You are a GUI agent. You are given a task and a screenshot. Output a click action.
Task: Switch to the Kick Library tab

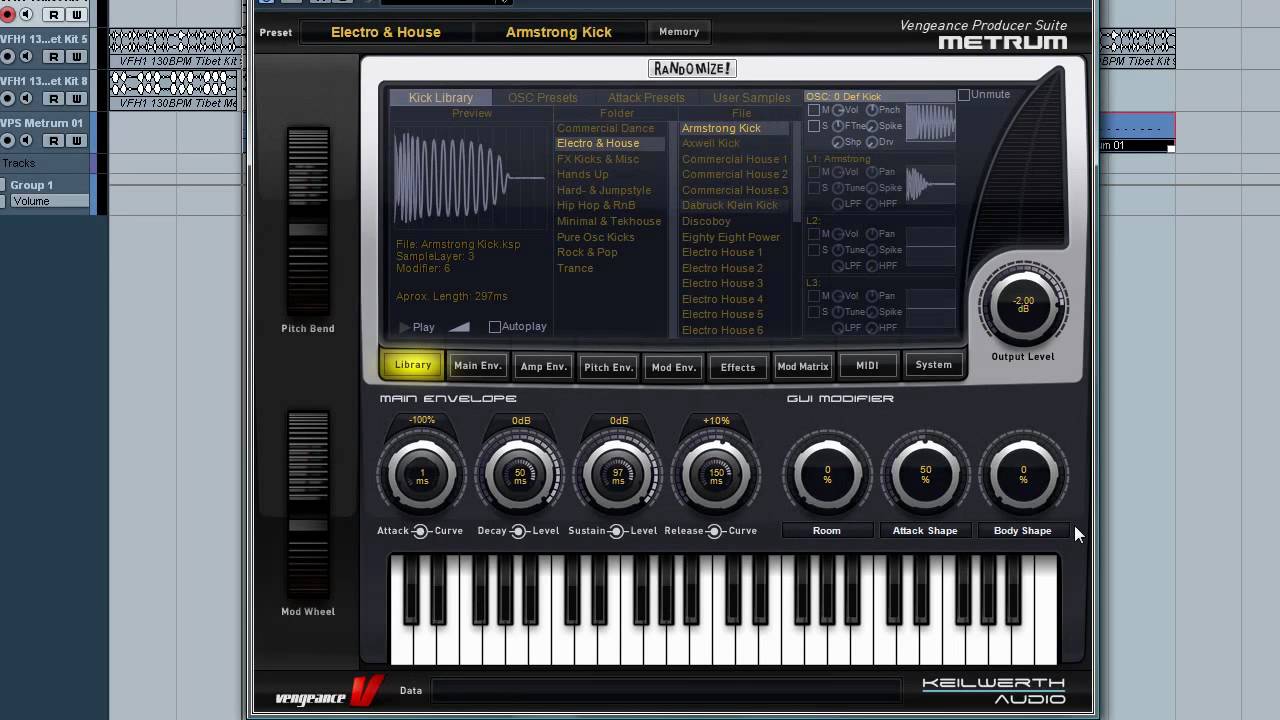440,98
